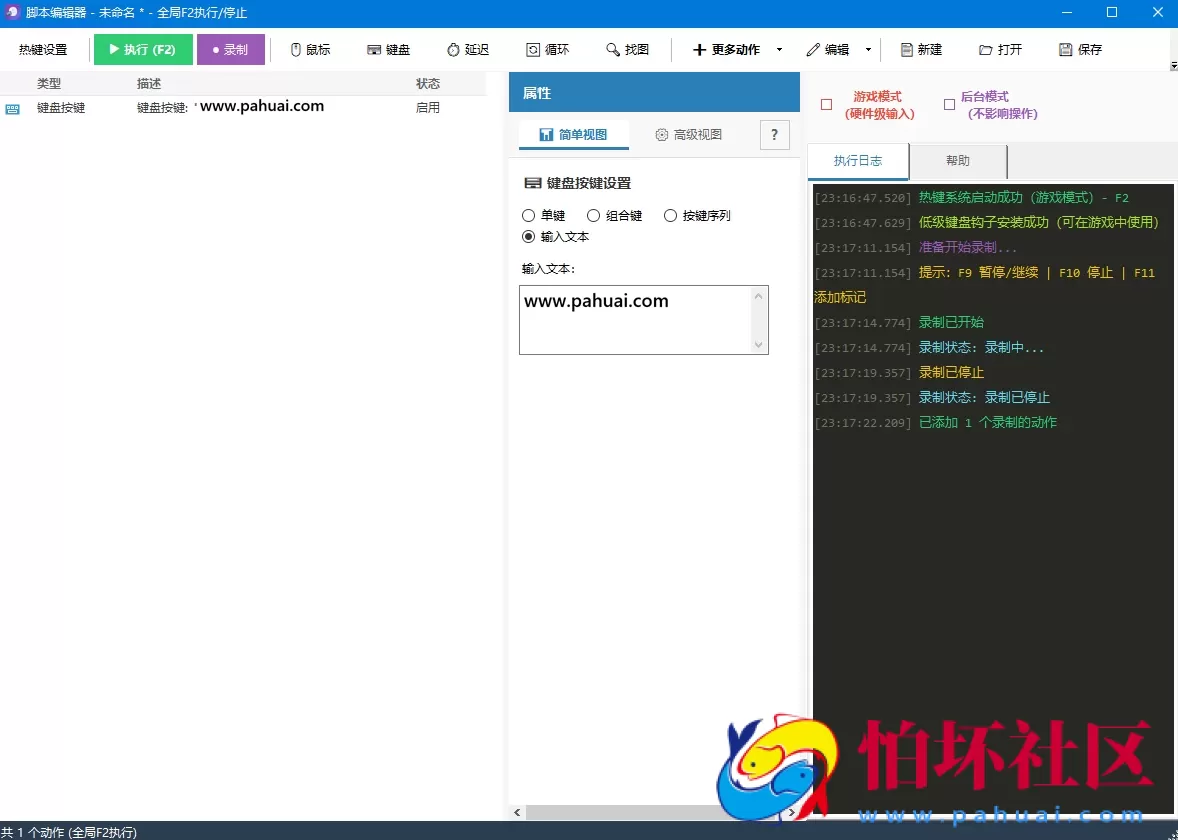Click the 打开 (Open) toolbar icon

coord(1000,48)
